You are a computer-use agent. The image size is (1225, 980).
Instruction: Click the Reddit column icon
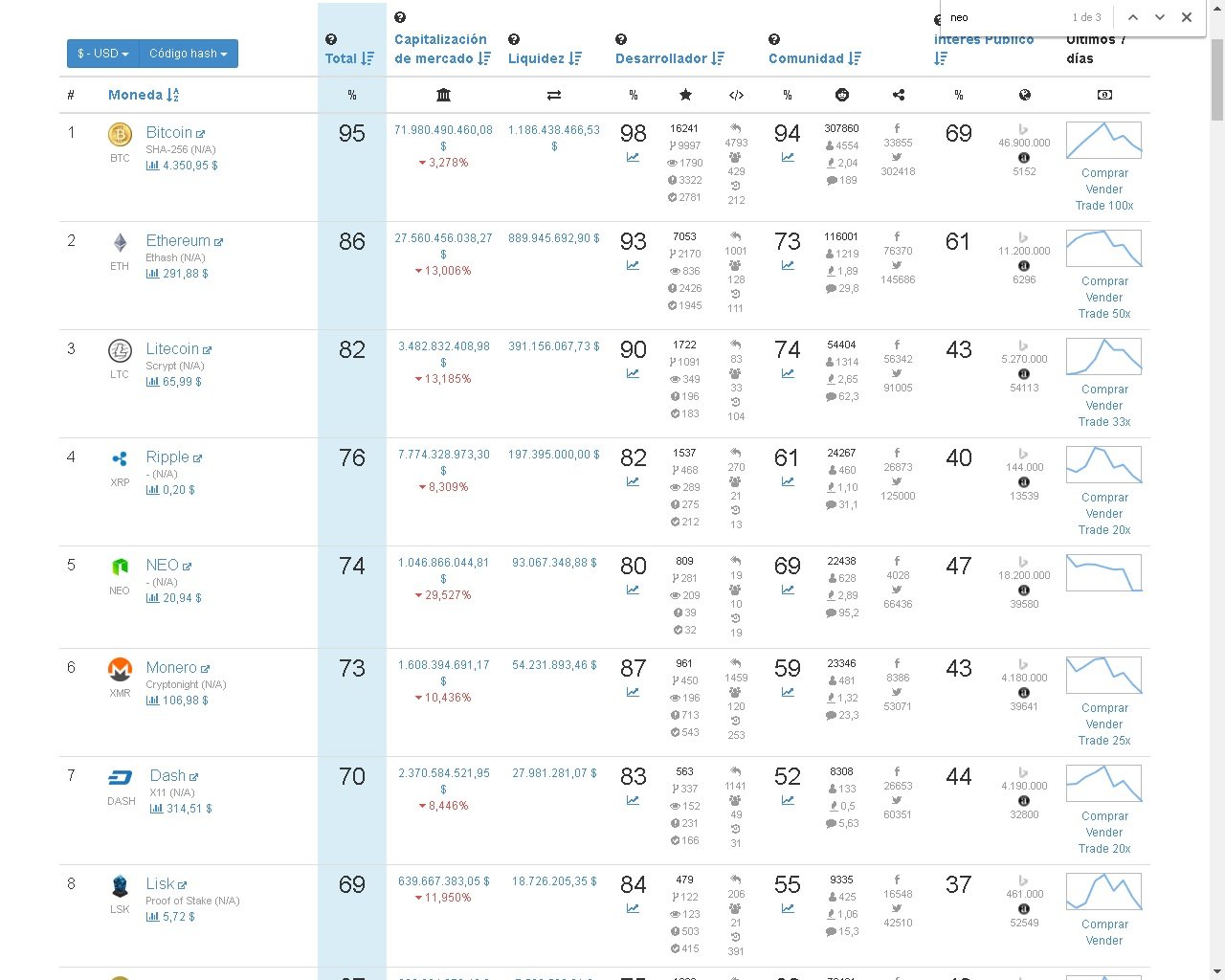pyautogui.click(x=842, y=95)
